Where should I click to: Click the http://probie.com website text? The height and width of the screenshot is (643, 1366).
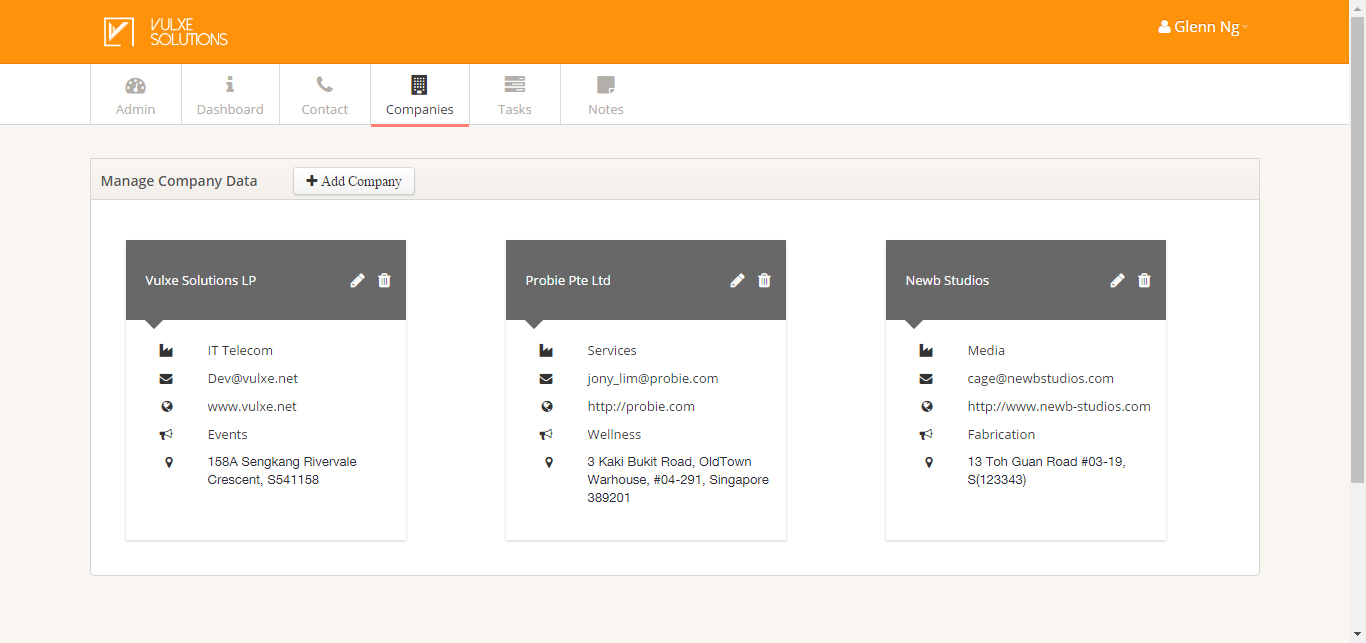pyautogui.click(x=641, y=407)
